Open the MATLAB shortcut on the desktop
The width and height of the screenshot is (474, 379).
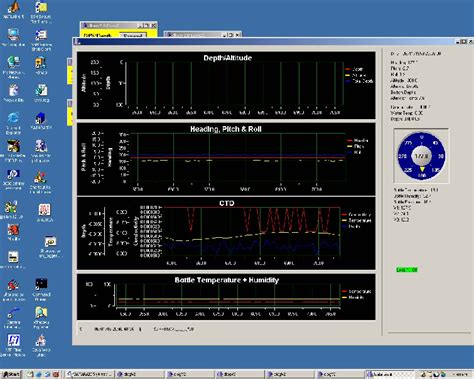coord(13,9)
